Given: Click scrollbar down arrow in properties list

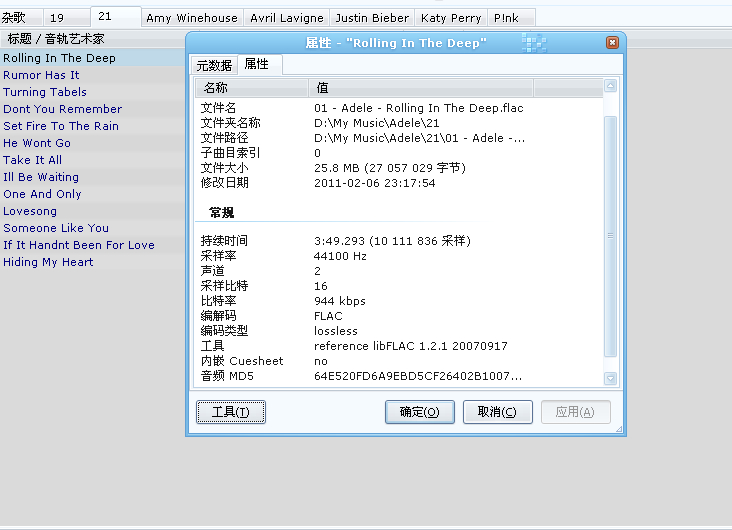Looking at the screenshot, I should pyautogui.click(x=610, y=378).
